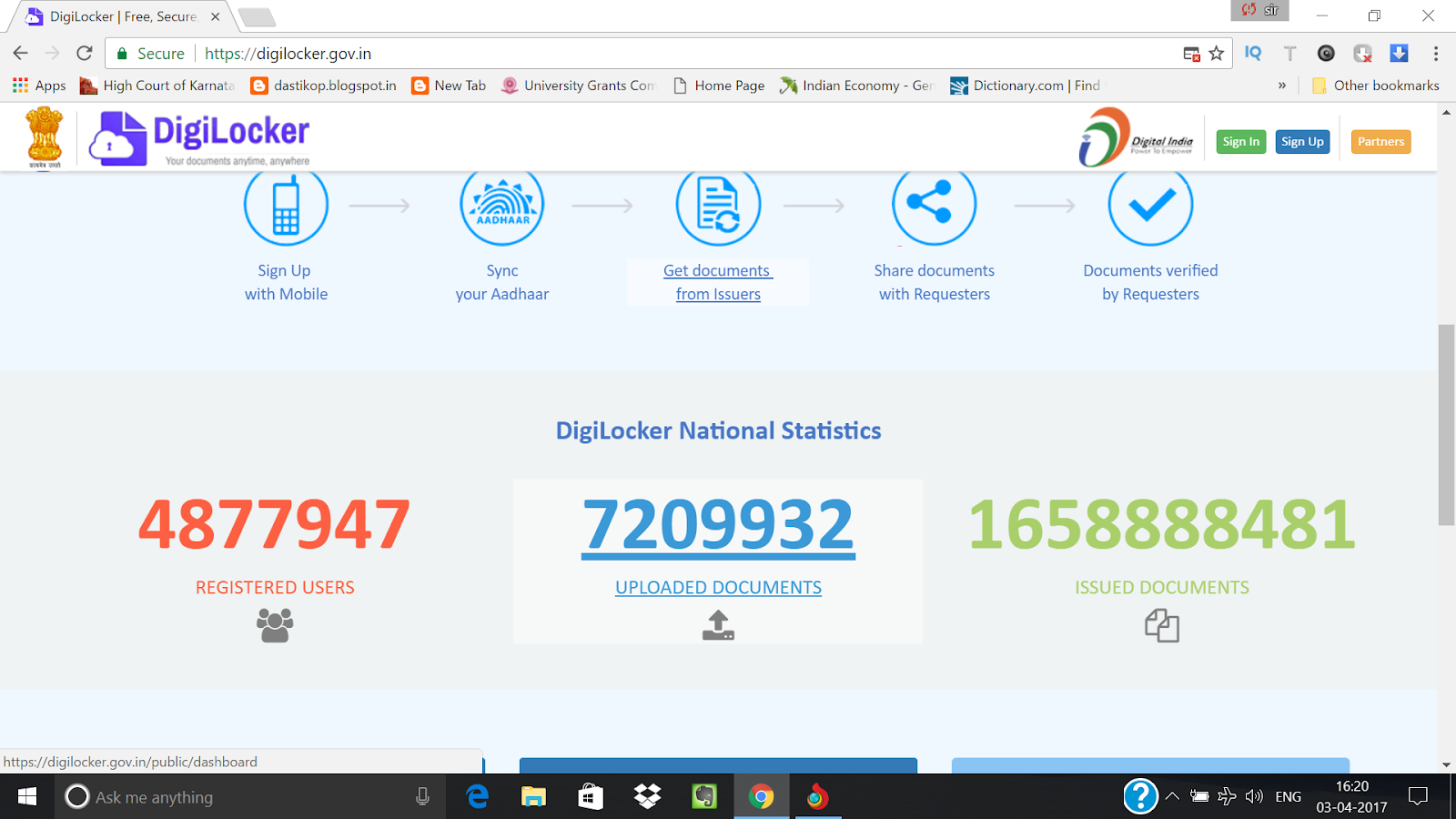Open the IQ extension icon
The height and width of the screenshot is (819, 1456).
tap(1253, 54)
